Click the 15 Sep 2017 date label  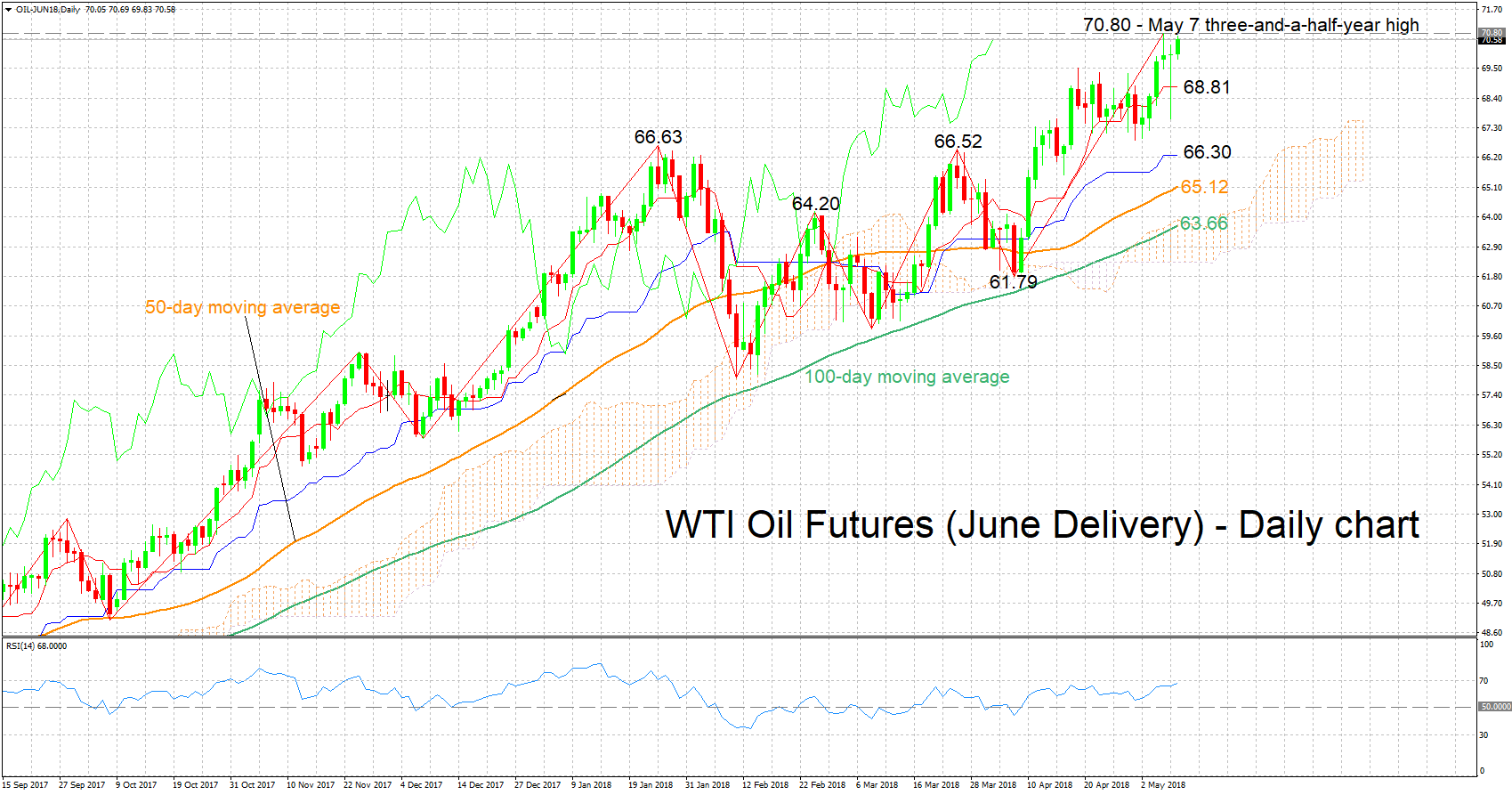[x=26, y=785]
